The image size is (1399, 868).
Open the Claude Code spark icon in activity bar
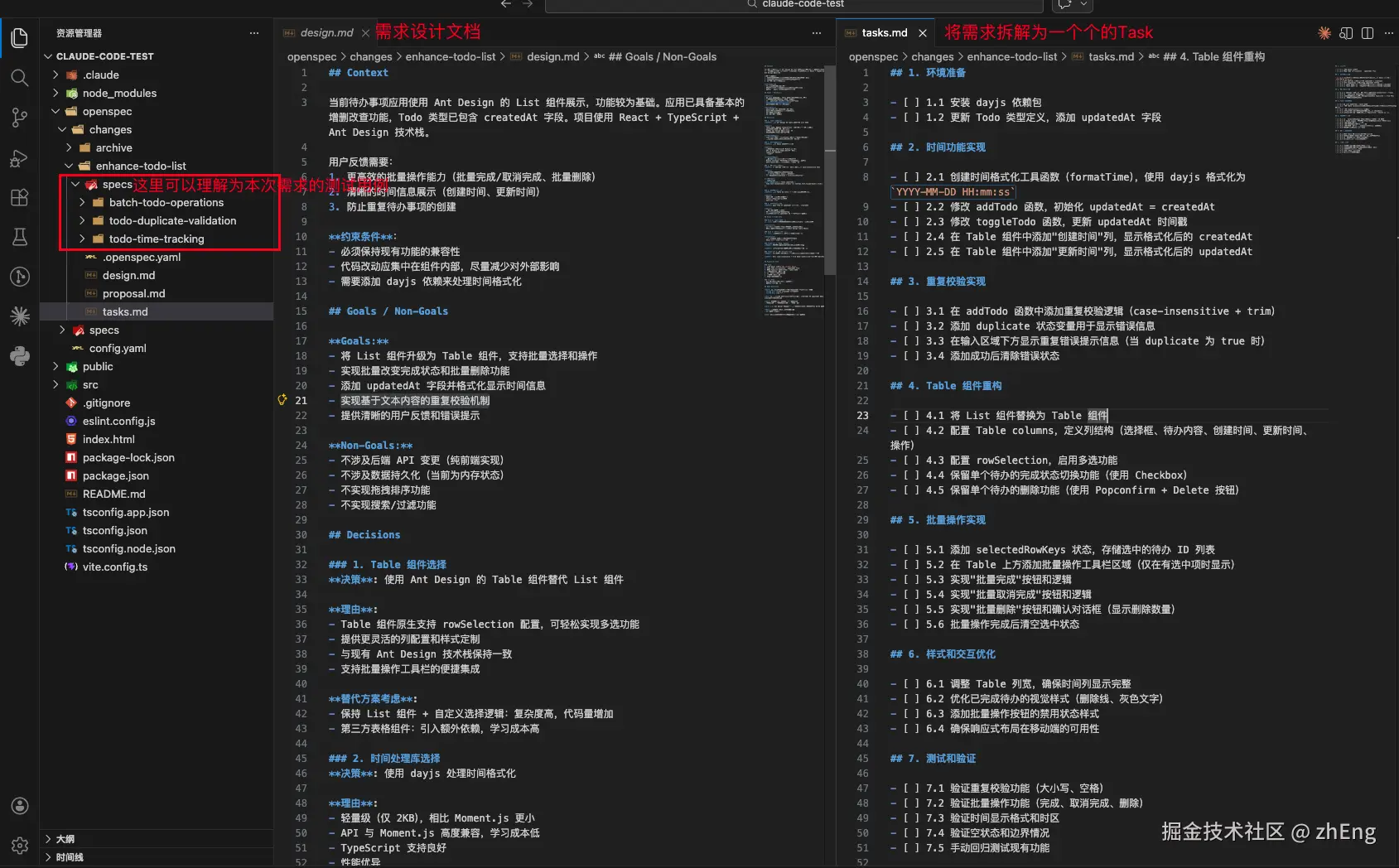pyautogui.click(x=20, y=316)
